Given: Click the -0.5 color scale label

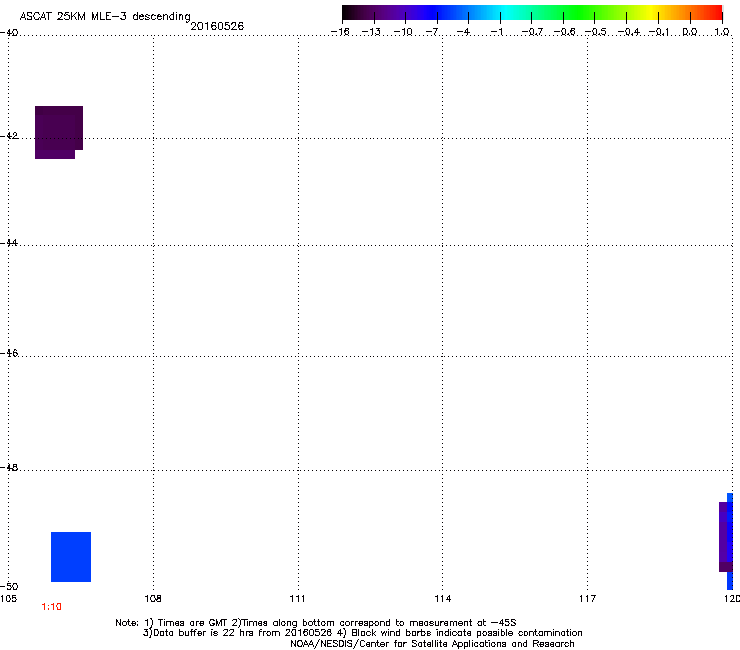Looking at the screenshot, I should point(596,32).
